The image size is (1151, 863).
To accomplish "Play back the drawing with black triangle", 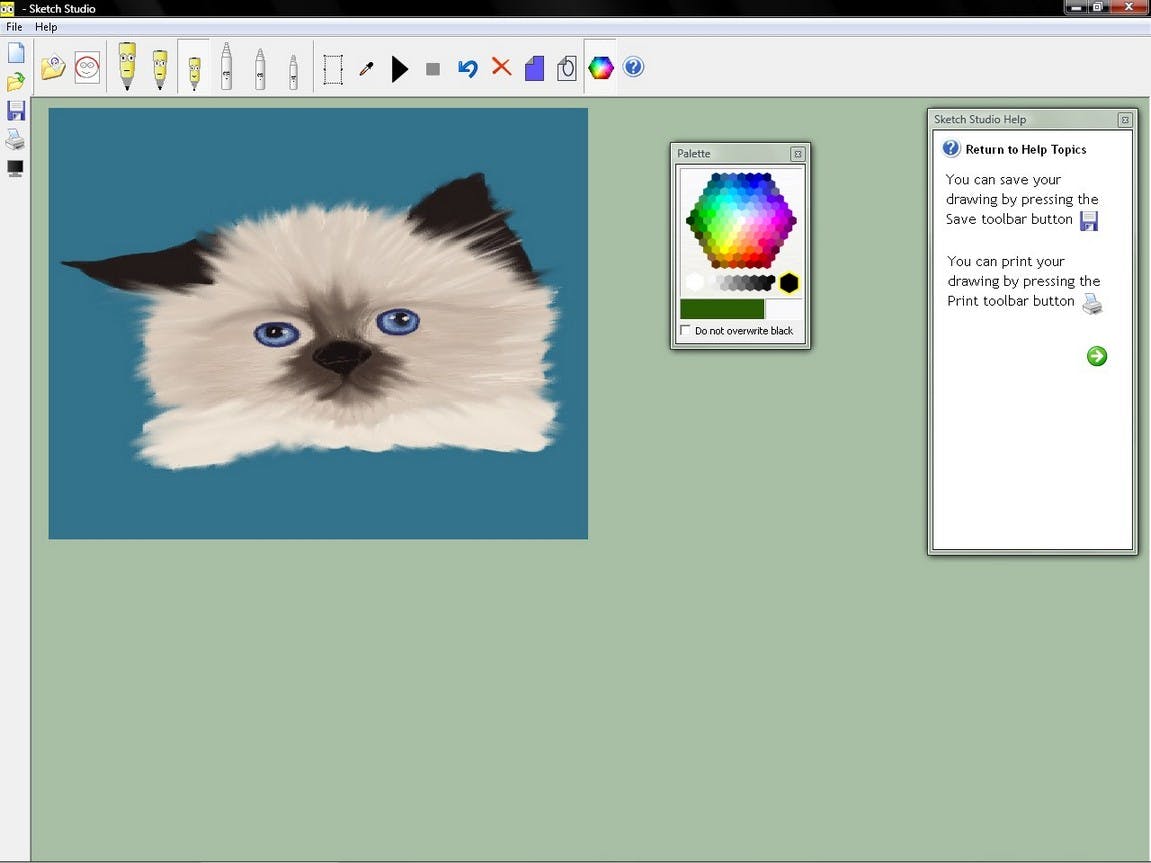I will pyautogui.click(x=399, y=69).
